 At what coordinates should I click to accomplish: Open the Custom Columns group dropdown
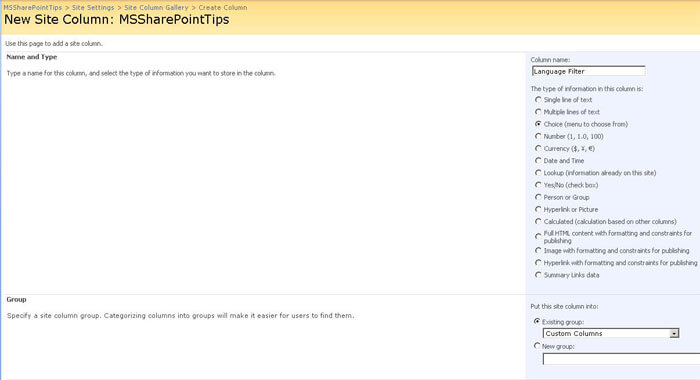[611, 333]
